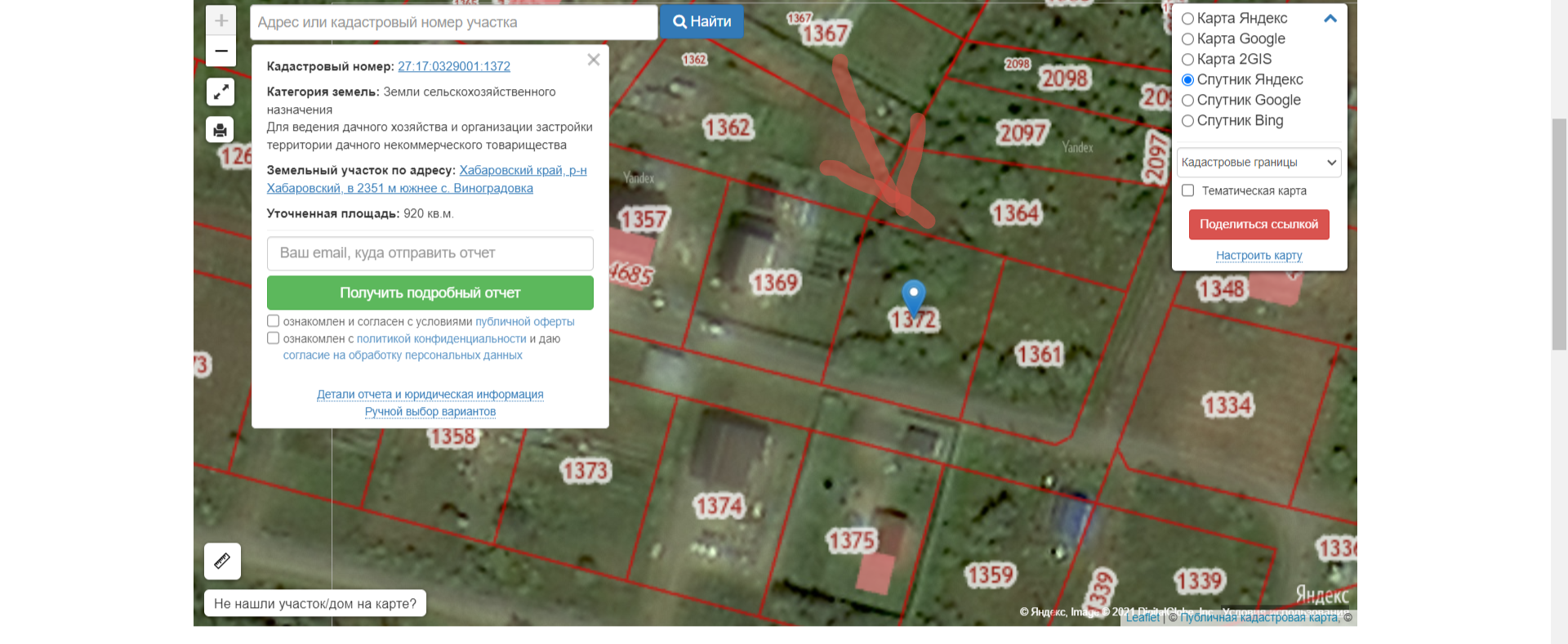Viewport: 1568px width, 644px height.
Task: Focus the email input for report
Action: point(430,253)
